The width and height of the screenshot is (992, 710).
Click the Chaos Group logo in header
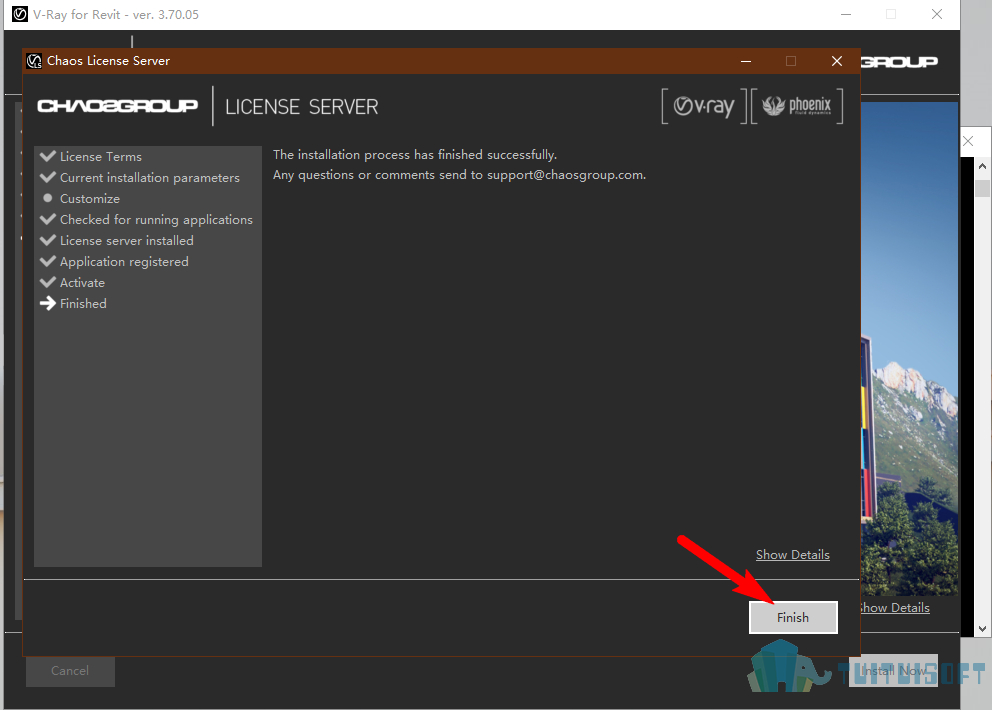tap(118, 106)
